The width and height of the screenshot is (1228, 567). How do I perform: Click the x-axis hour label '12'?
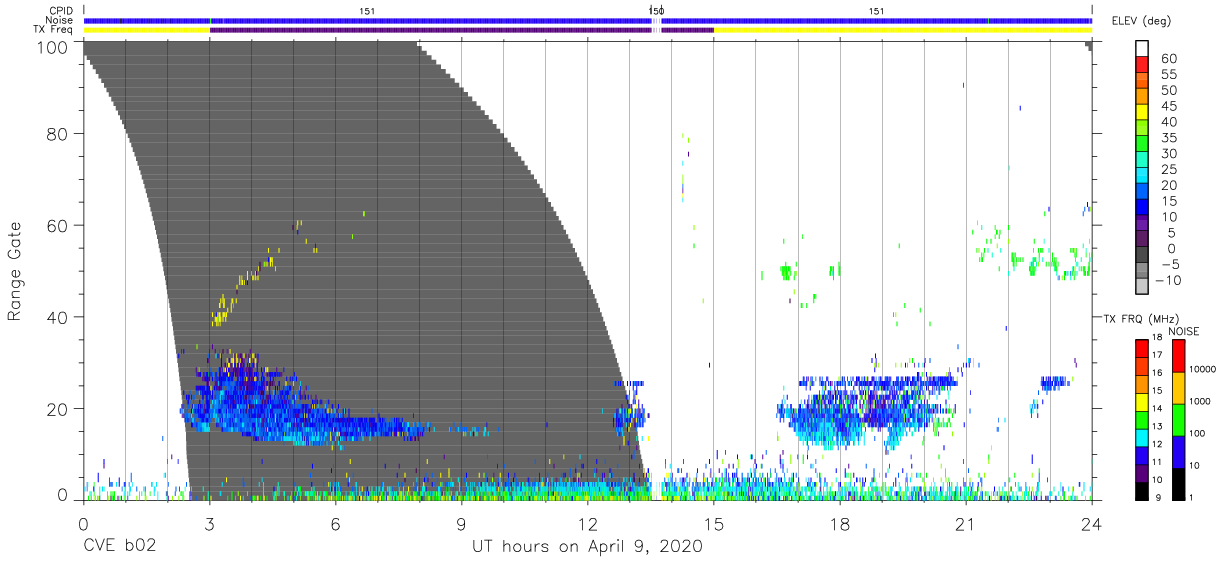tap(588, 523)
